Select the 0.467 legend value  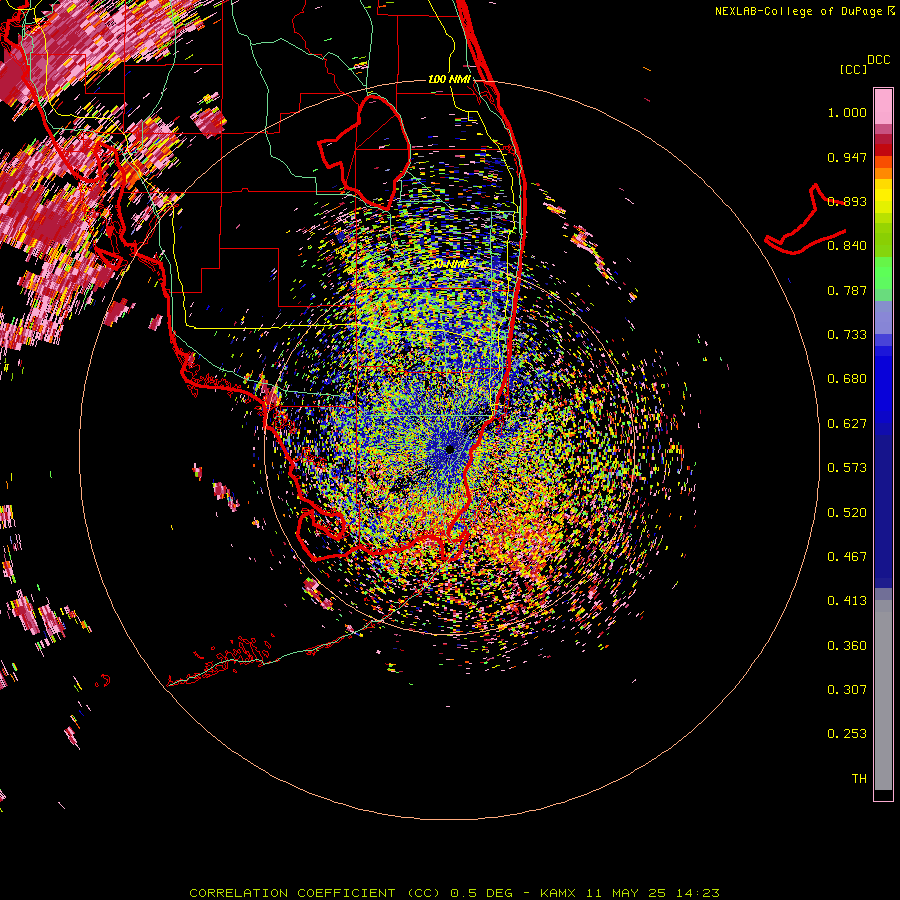click(x=847, y=557)
